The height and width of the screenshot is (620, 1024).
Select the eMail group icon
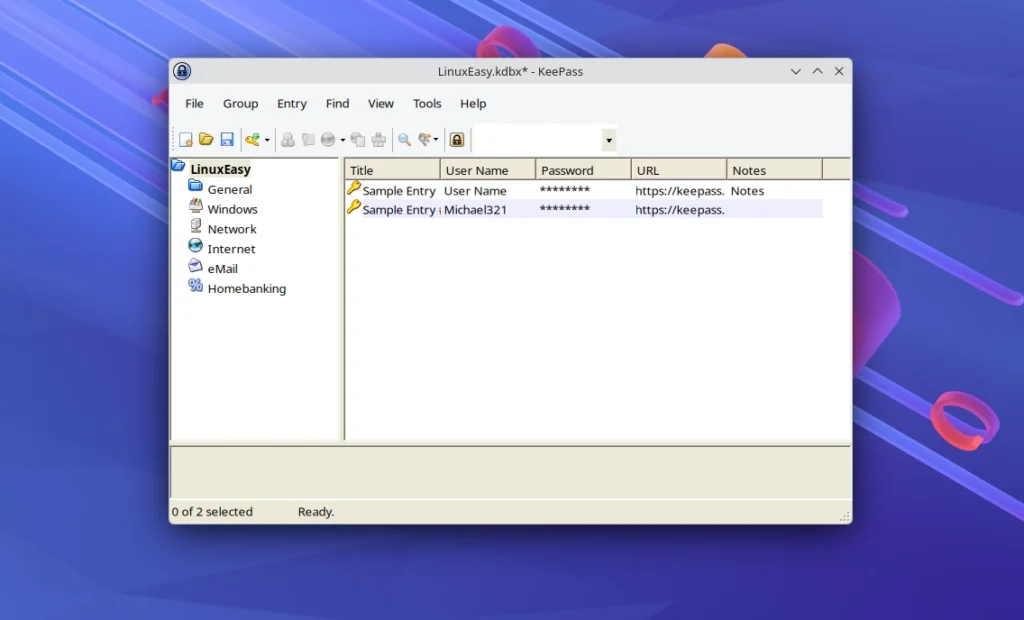pos(196,267)
